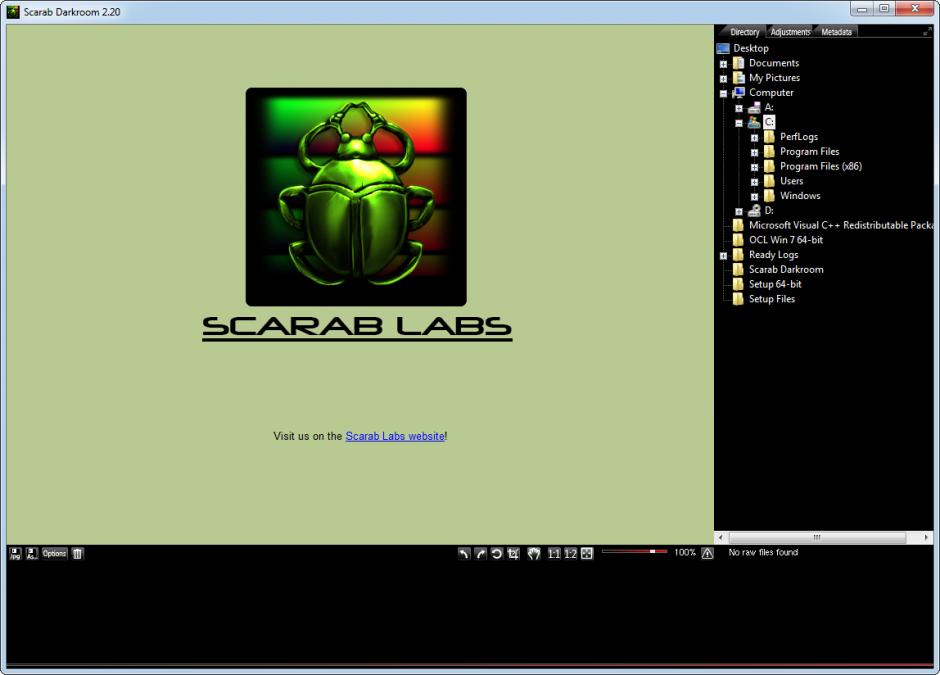Set zoom to 1:1
940x675 pixels.
click(x=554, y=553)
